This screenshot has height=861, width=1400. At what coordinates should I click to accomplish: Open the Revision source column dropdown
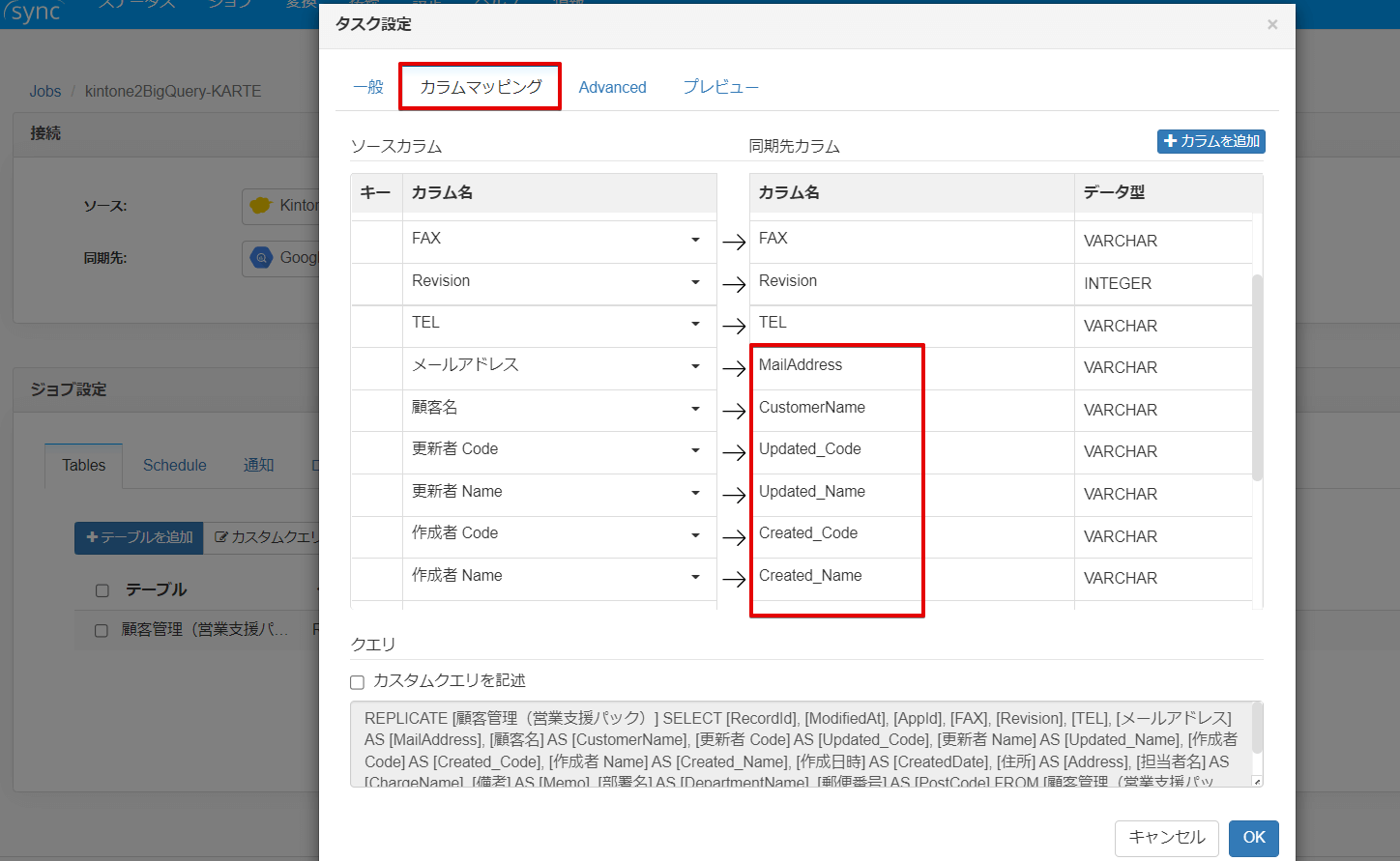(695, 282)
